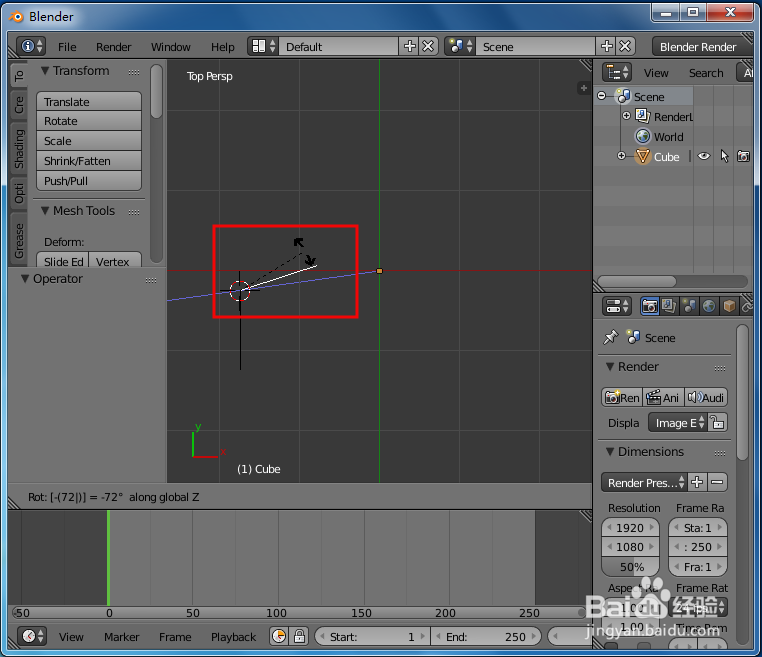Screen dimensions: 762x657
Task: Click the RenderLayers icon in outliner
Action: pos(643,116)
